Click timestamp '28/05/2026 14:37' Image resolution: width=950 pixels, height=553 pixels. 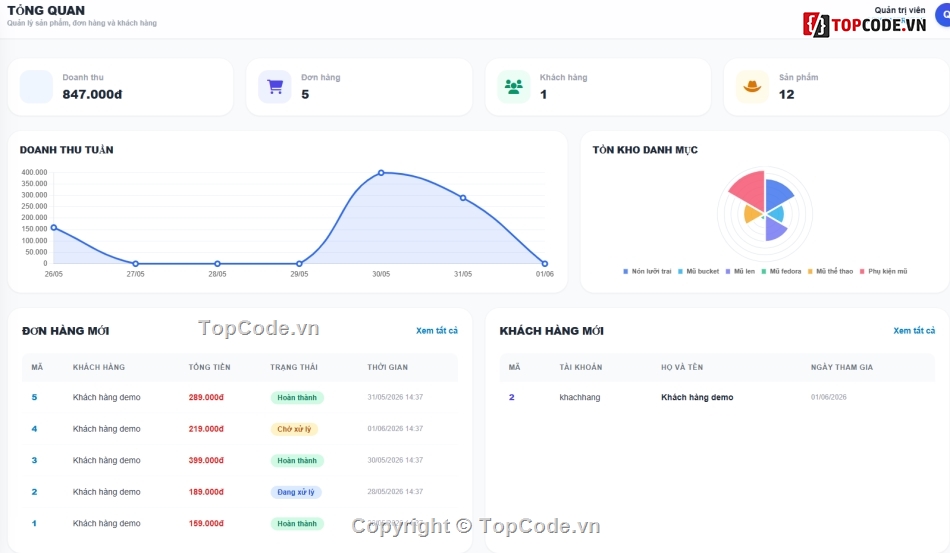395,492
